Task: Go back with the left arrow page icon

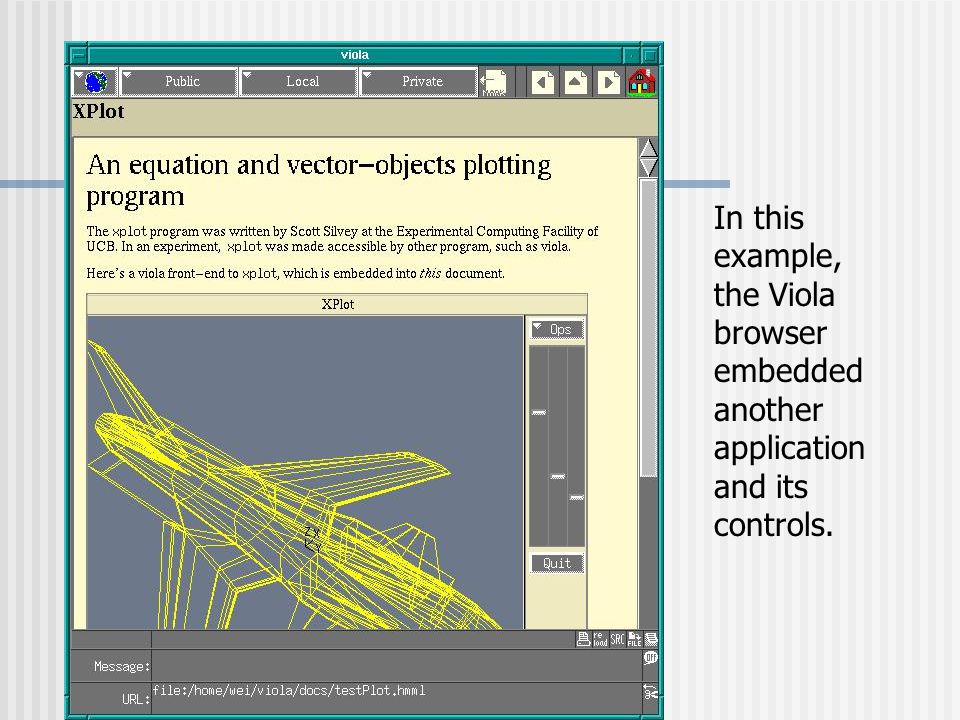Action: pos(542,82)
